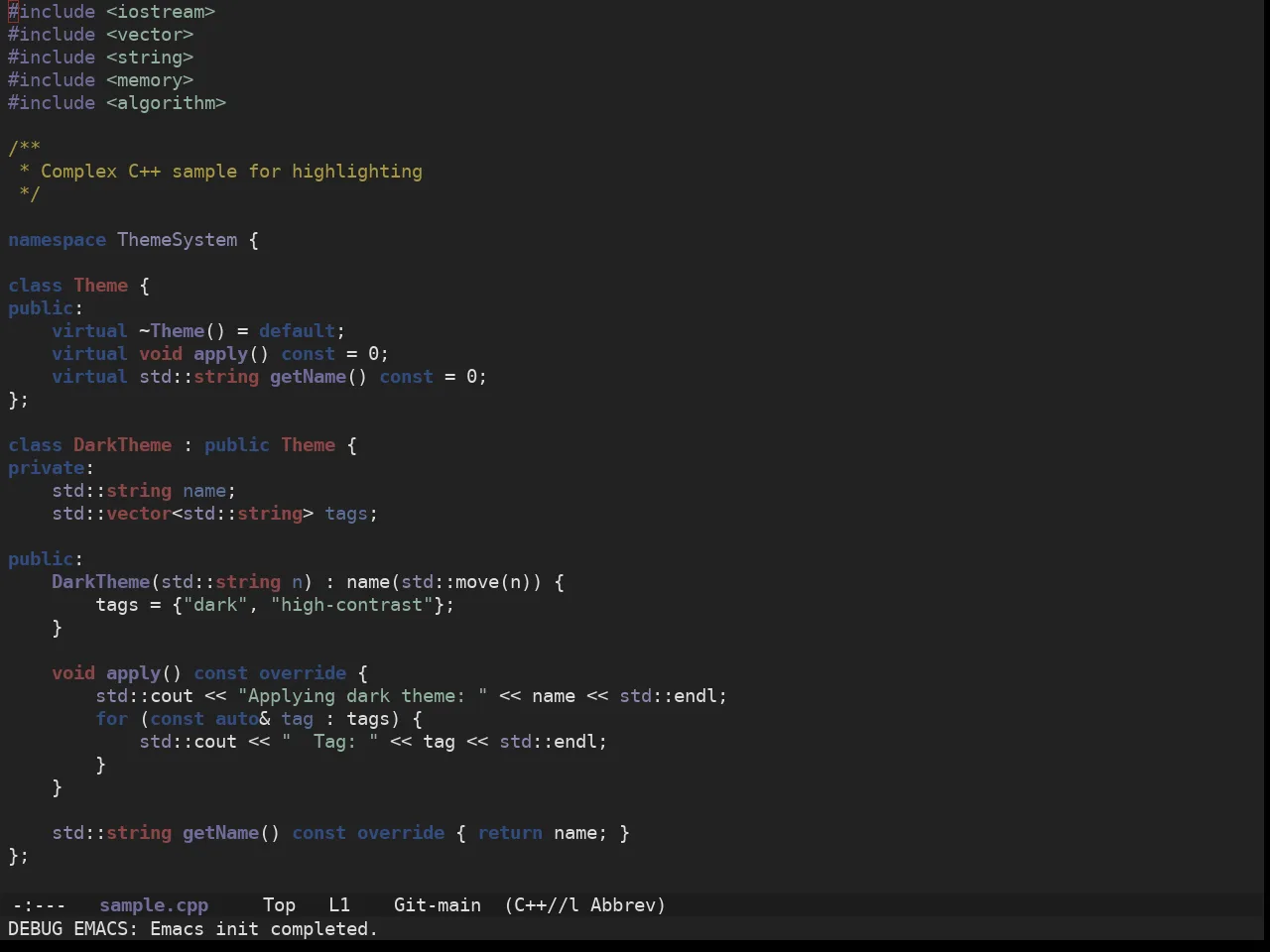Click 'DarkTheme' in the class DarkTheme declaration
The image size is (1270, 952).
pyautogui.click(x=123, y=445)
